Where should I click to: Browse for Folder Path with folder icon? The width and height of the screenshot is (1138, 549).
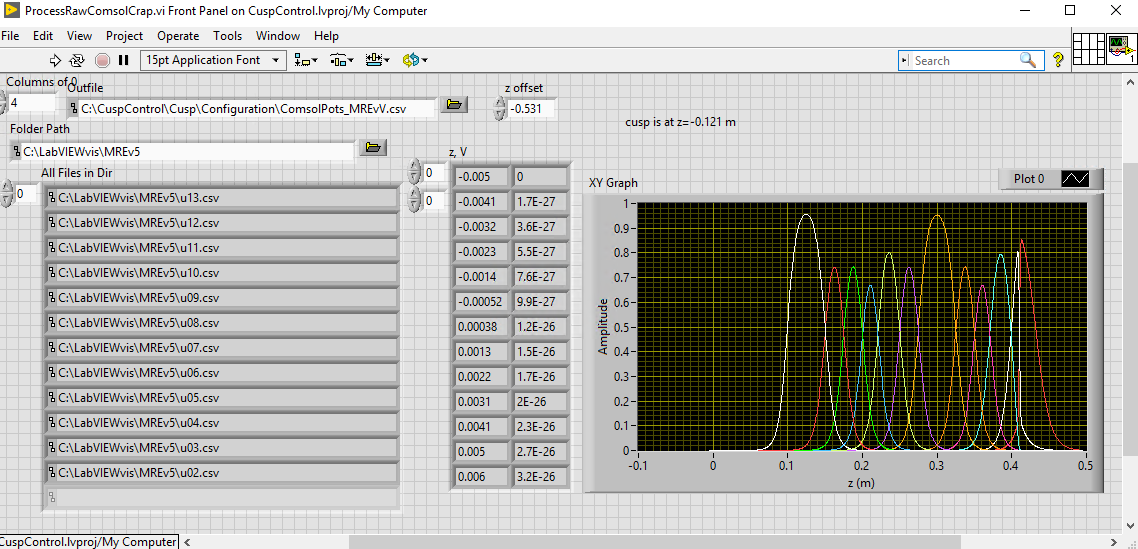tap(372, 149)
